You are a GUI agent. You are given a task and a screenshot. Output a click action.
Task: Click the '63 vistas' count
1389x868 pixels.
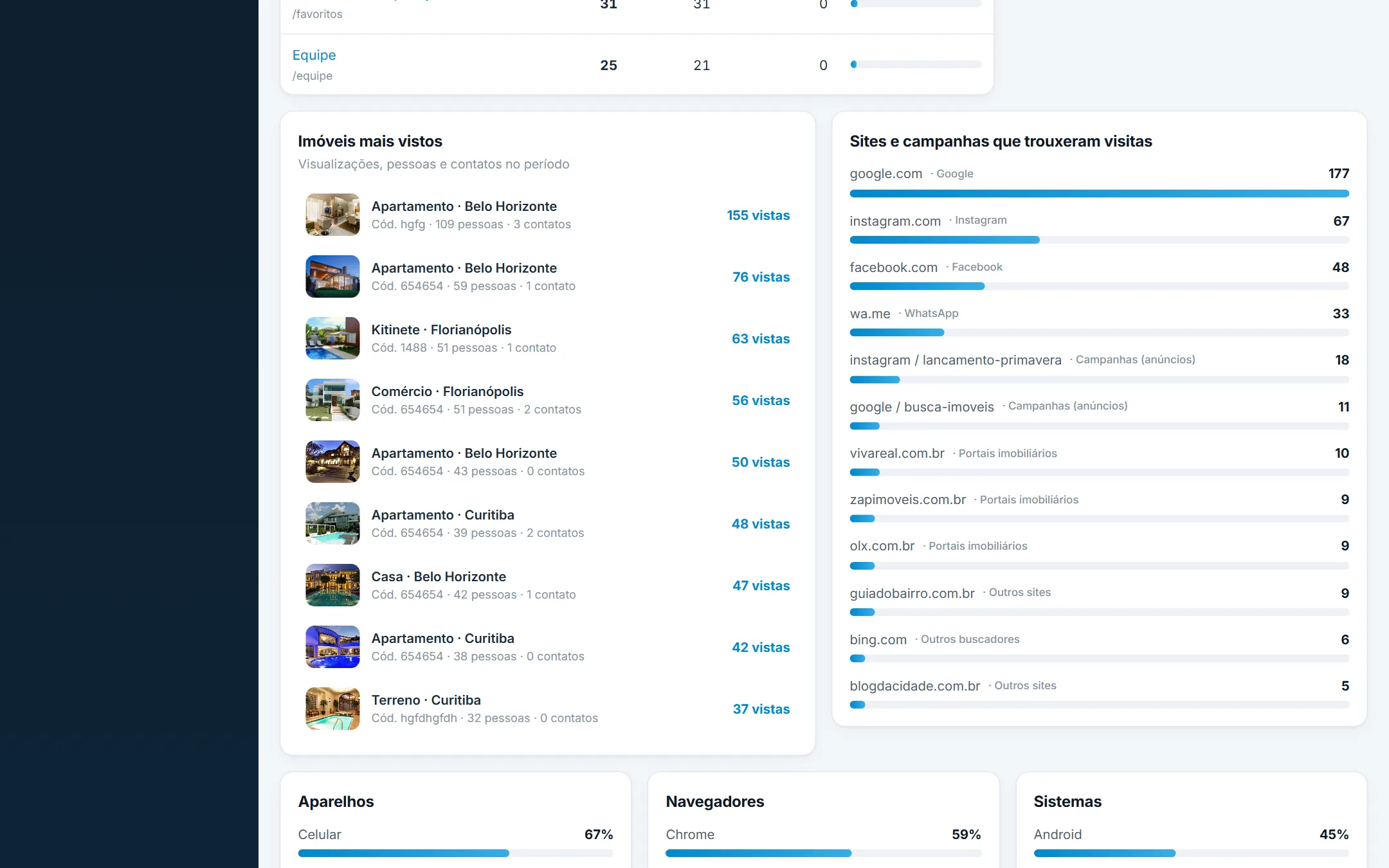761,339
